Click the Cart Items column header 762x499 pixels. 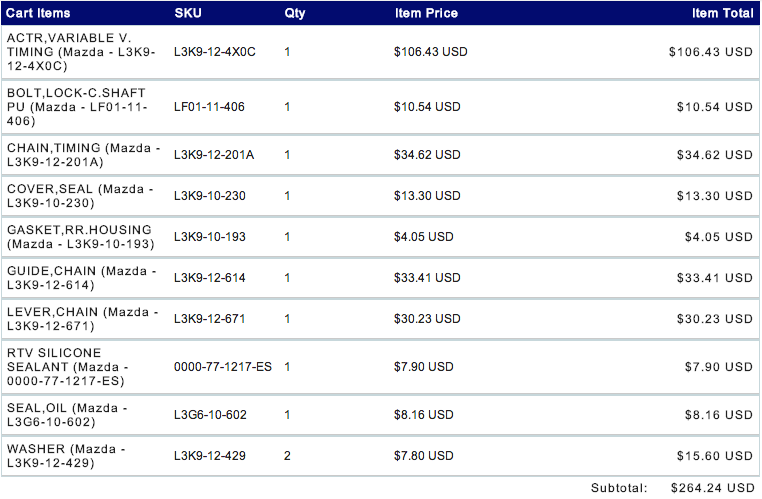tap(38, 14)
